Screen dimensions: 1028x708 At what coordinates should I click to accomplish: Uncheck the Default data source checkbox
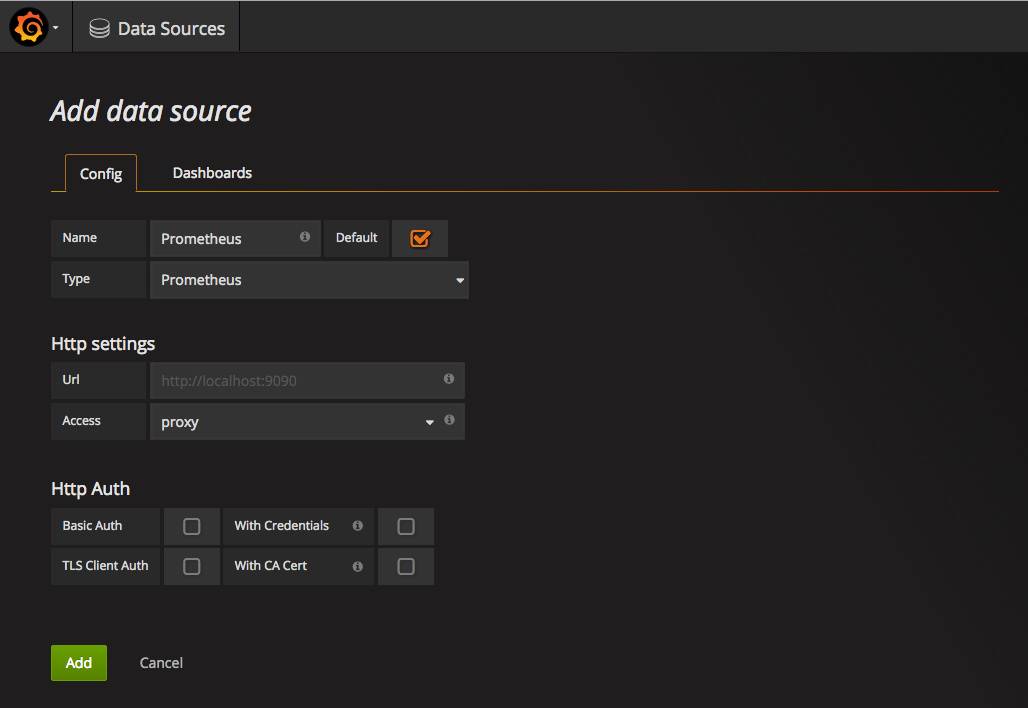pyautogui.click(x=420, y=238)
